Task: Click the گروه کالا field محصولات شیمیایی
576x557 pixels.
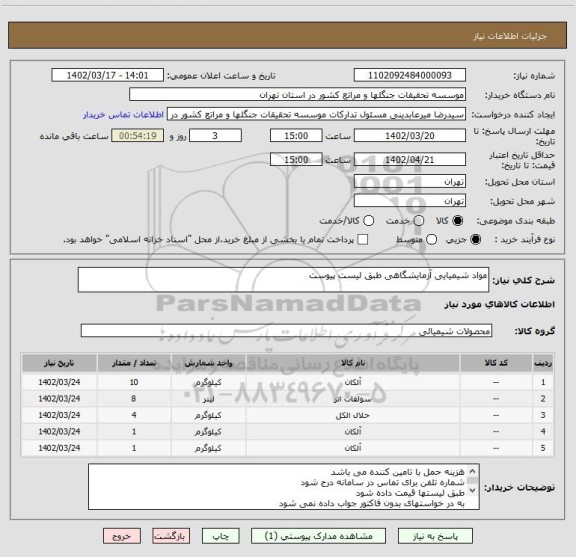Action: point(286,331)
